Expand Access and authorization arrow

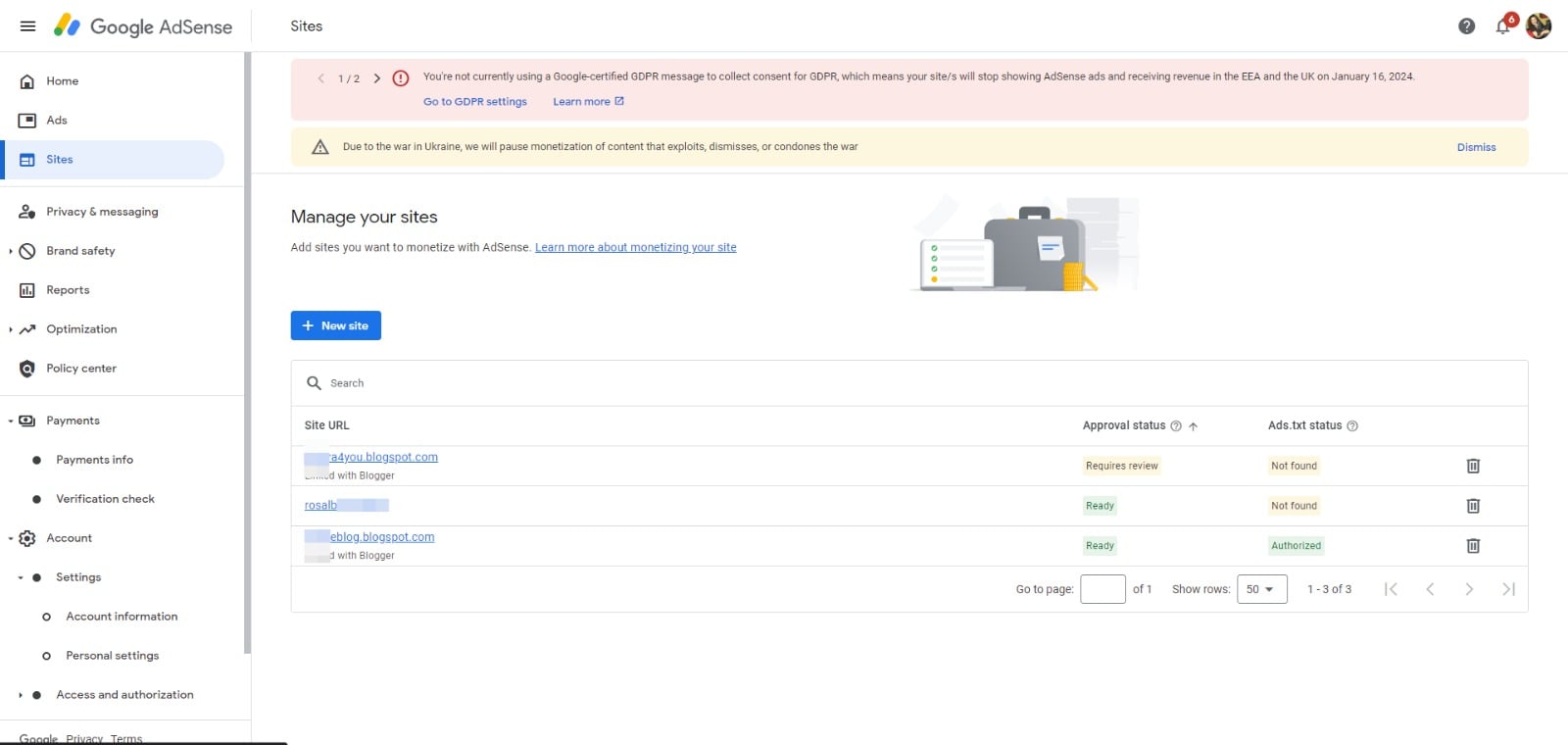coord(20,695)
